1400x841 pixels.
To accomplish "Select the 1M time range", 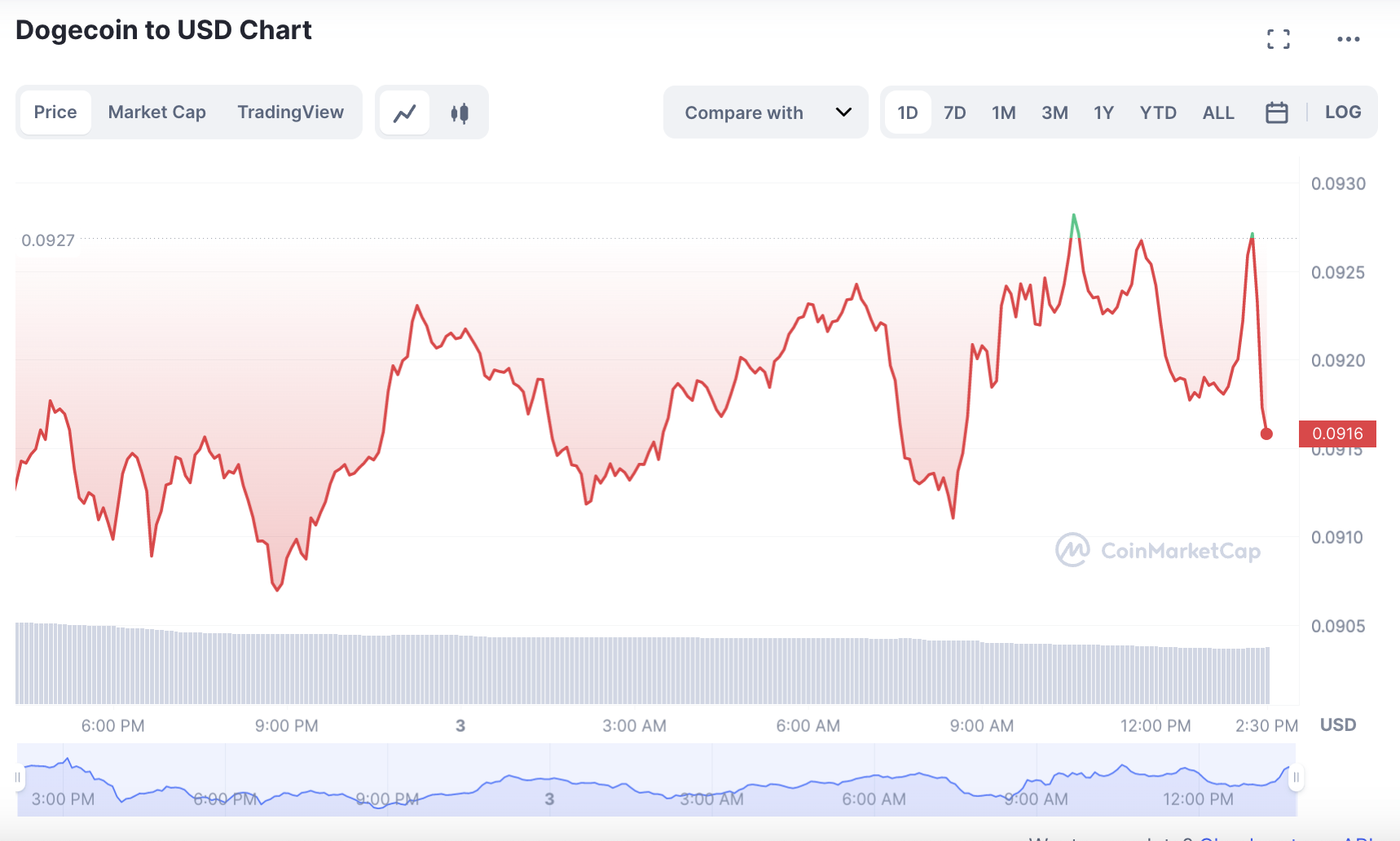I will pos(1004,112).
